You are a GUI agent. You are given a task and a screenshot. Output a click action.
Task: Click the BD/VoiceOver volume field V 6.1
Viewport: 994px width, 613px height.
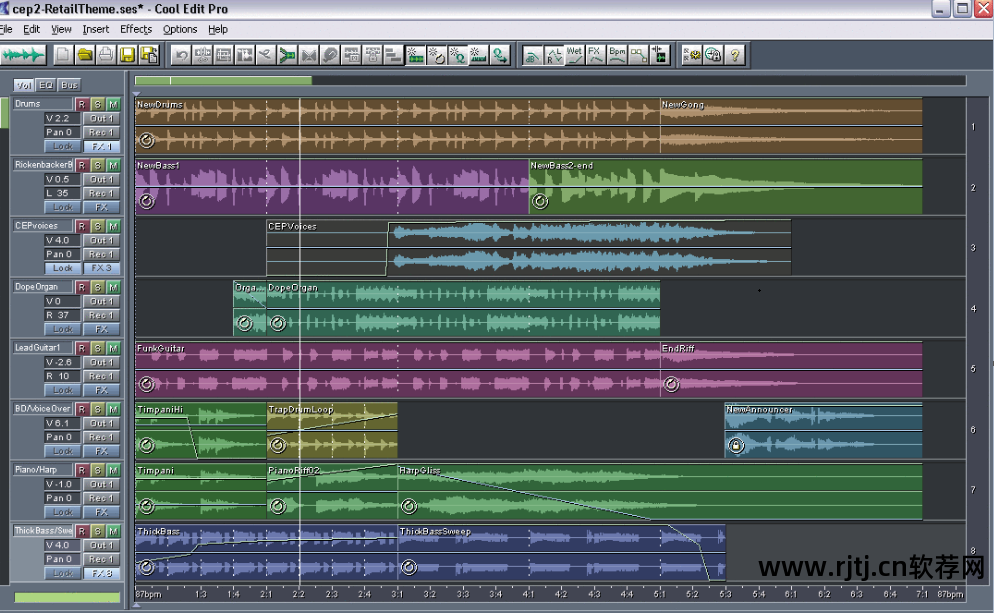62,423
